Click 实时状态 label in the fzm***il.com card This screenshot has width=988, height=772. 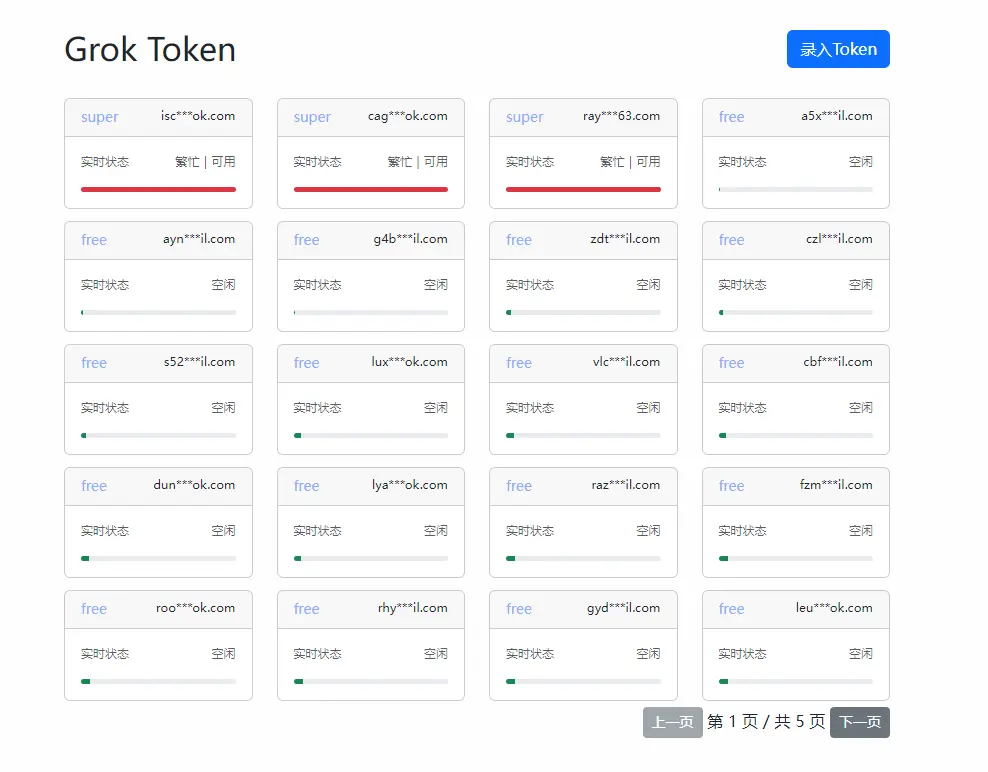(x=742, y=531)
